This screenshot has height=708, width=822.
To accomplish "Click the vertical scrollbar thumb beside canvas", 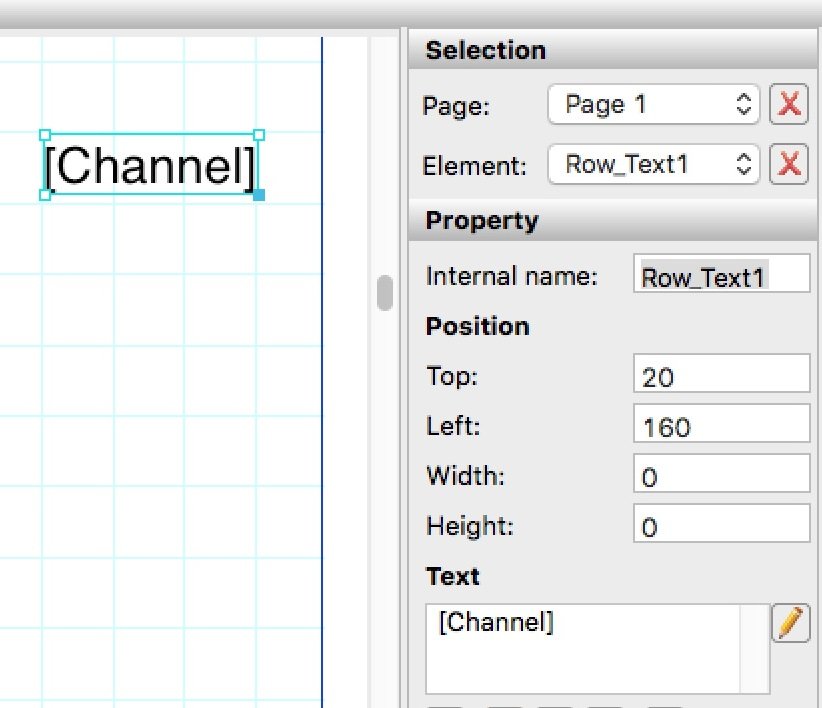I will 384,294.
